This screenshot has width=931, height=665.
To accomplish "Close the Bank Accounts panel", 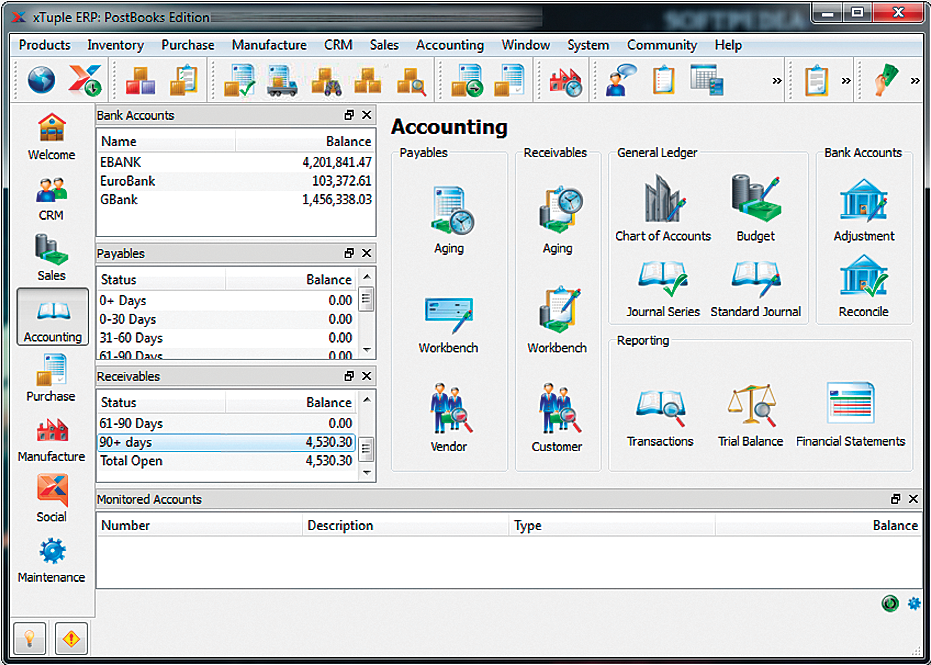I will pos(366,115).
